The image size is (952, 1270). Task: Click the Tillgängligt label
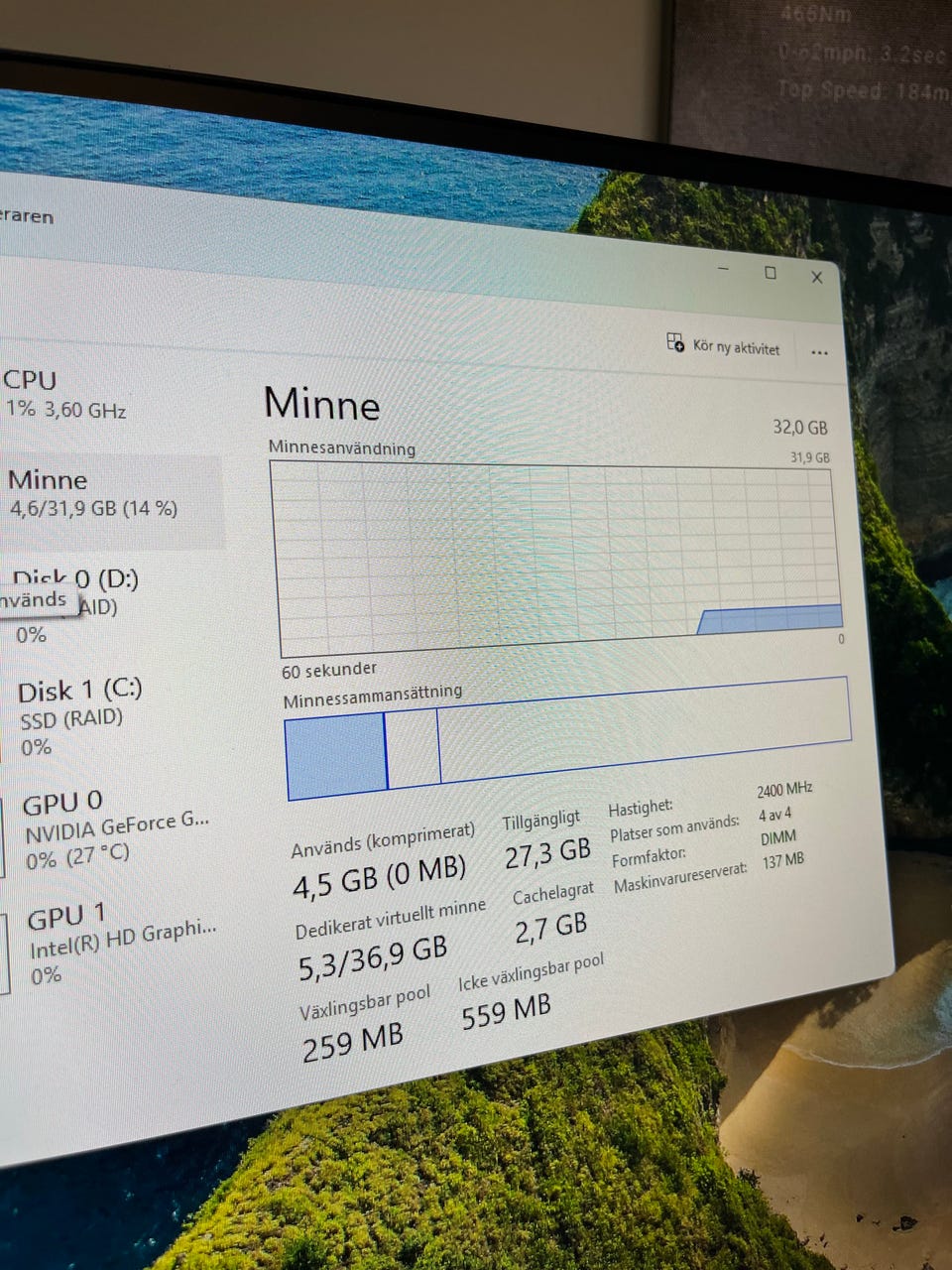541,821
